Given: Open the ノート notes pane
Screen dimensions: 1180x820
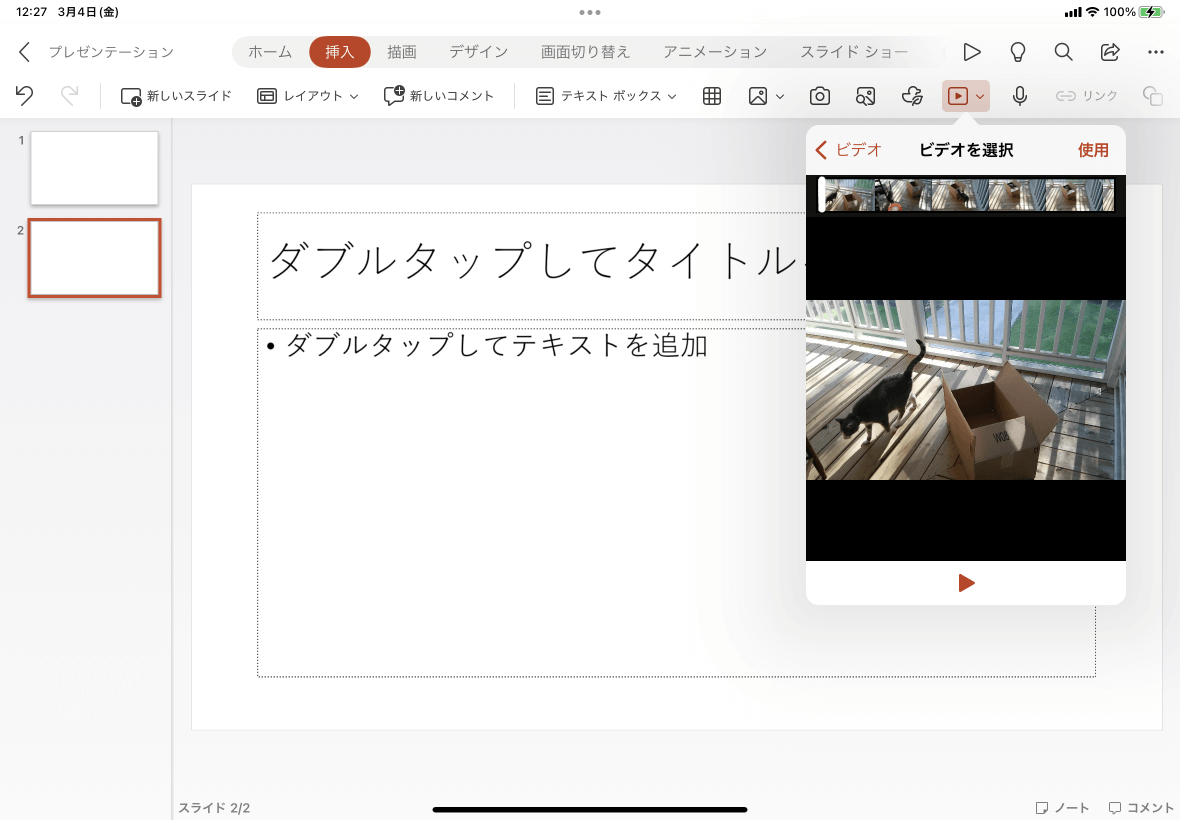Looking at the screenshot, I should [x=1062, y=807].
